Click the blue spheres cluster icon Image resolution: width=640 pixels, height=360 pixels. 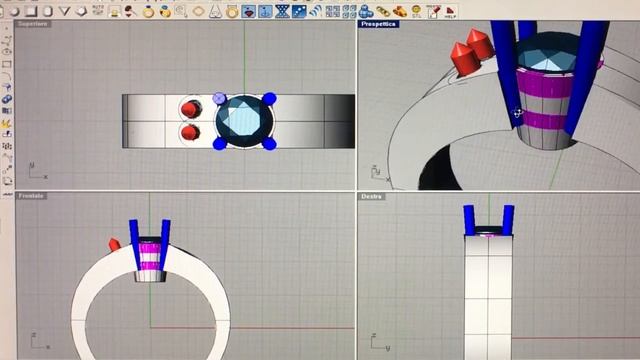(366, 11)
